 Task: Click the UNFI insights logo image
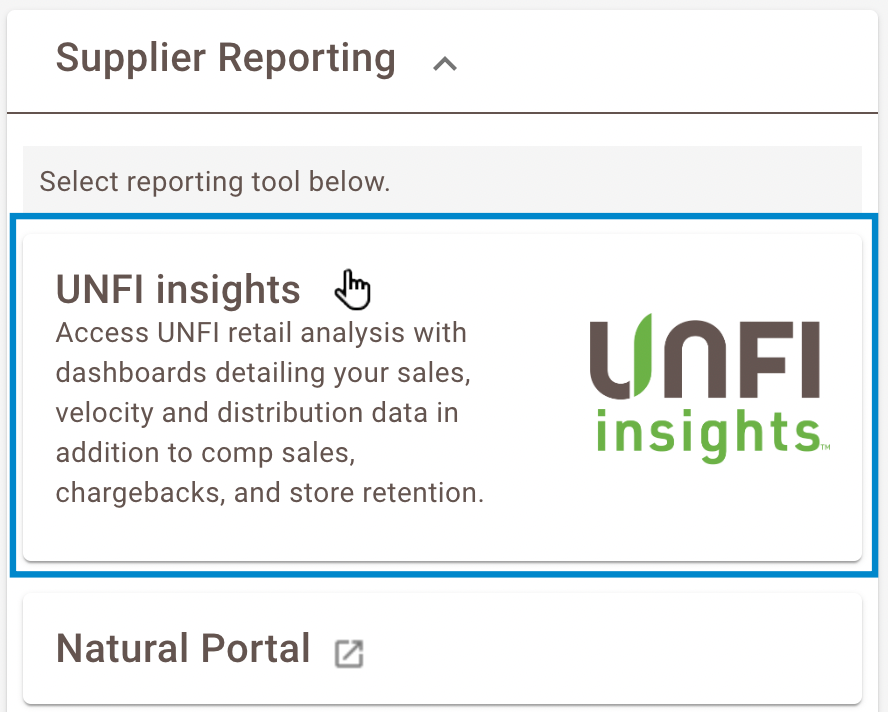point(705,388)
